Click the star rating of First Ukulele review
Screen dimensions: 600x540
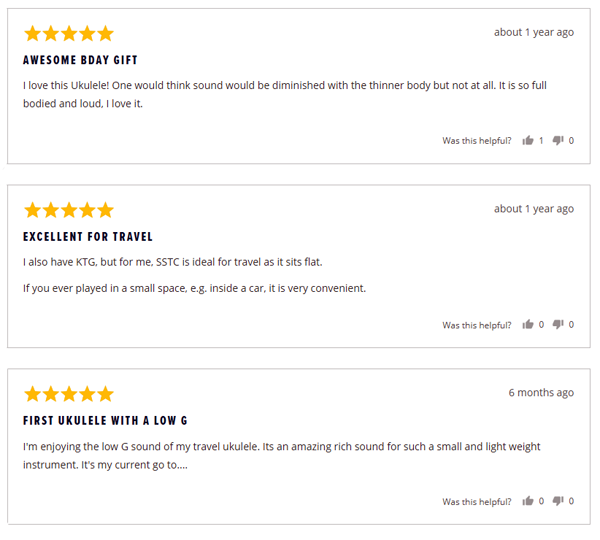pos(69,394)
